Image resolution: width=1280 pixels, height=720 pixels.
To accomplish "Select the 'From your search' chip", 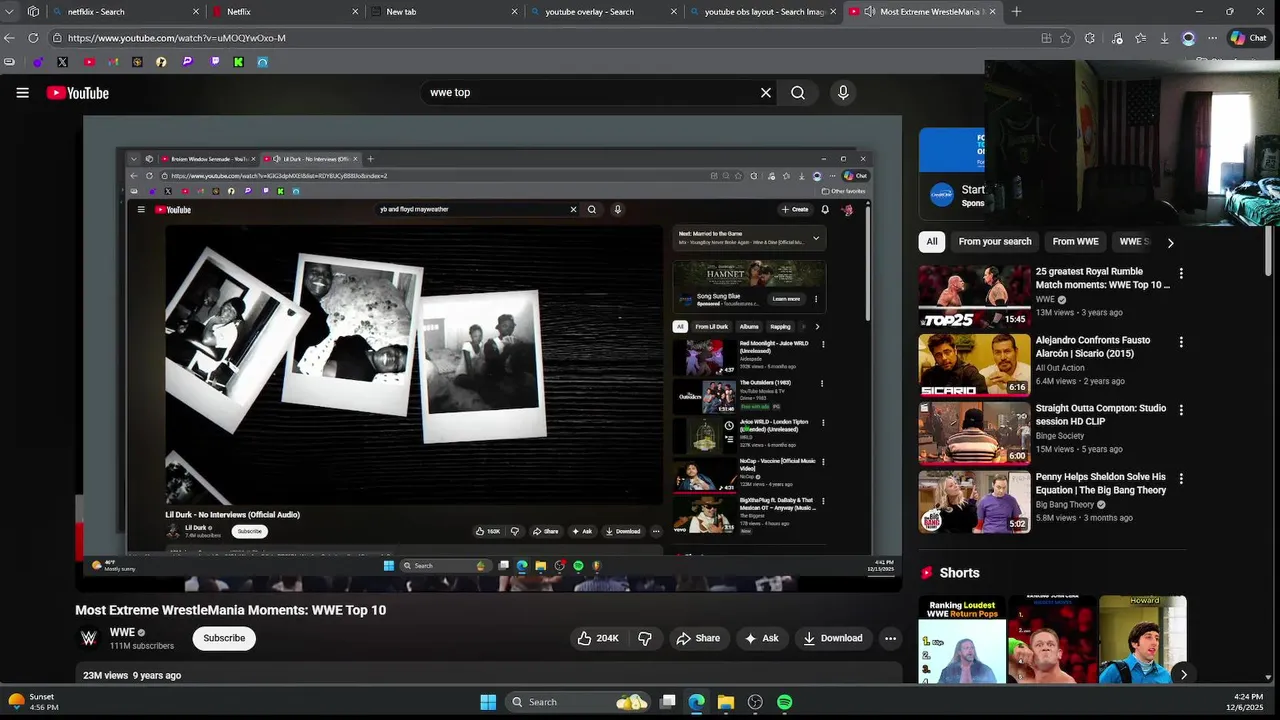I will pyautogui.click(x=995, y=242).
